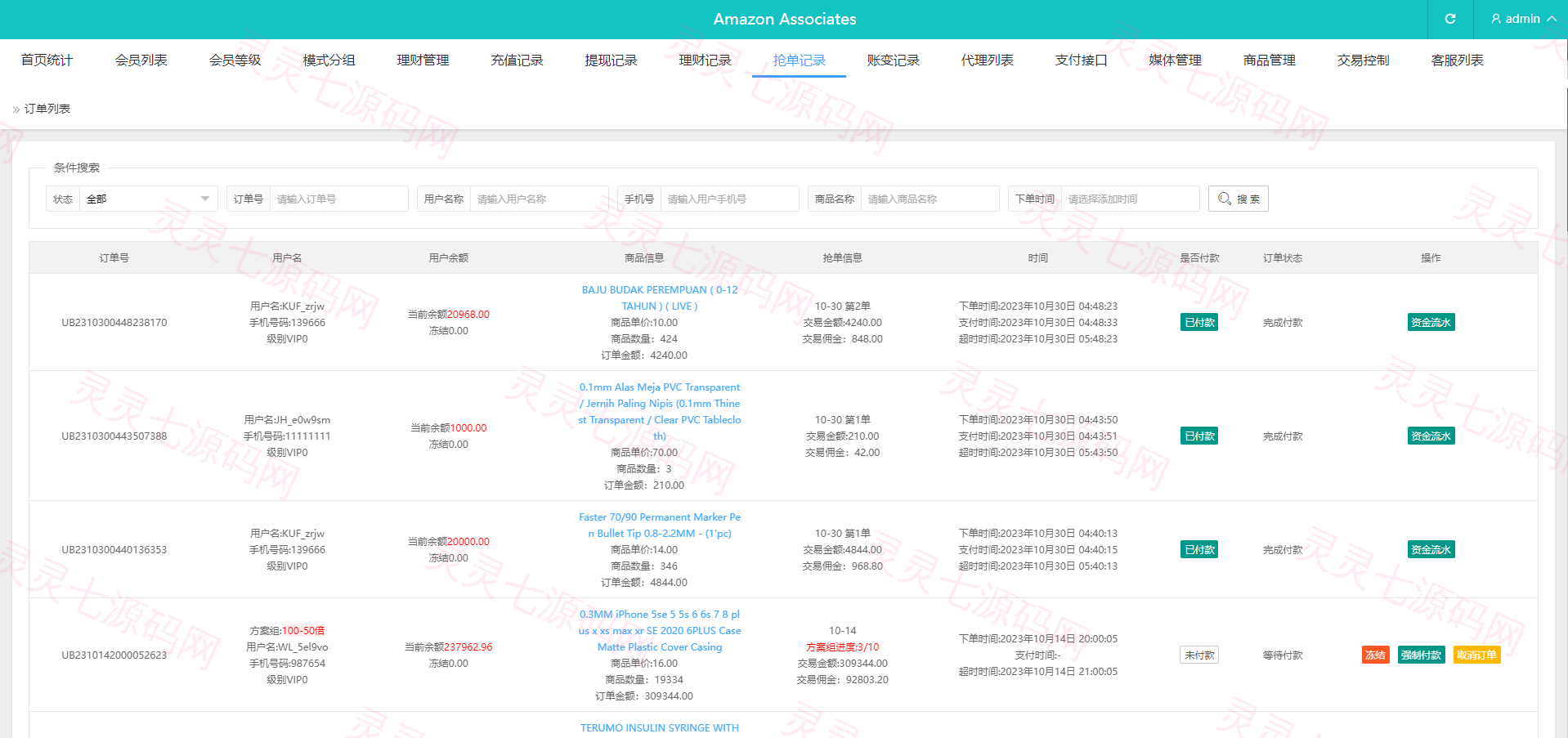Viewport: 1568px width, 738px height.
Task: Click the yellow 取消订单 button
Action: coord(1476,655)
